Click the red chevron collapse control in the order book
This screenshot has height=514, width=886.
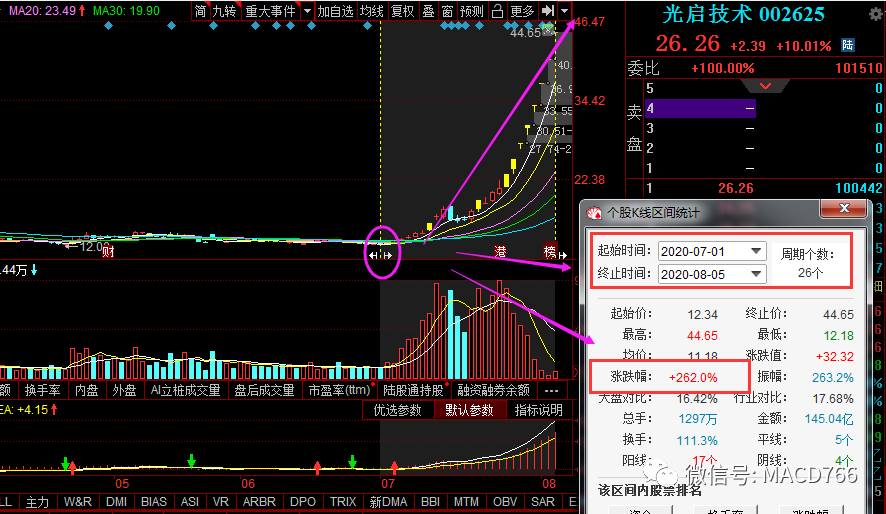766,86
